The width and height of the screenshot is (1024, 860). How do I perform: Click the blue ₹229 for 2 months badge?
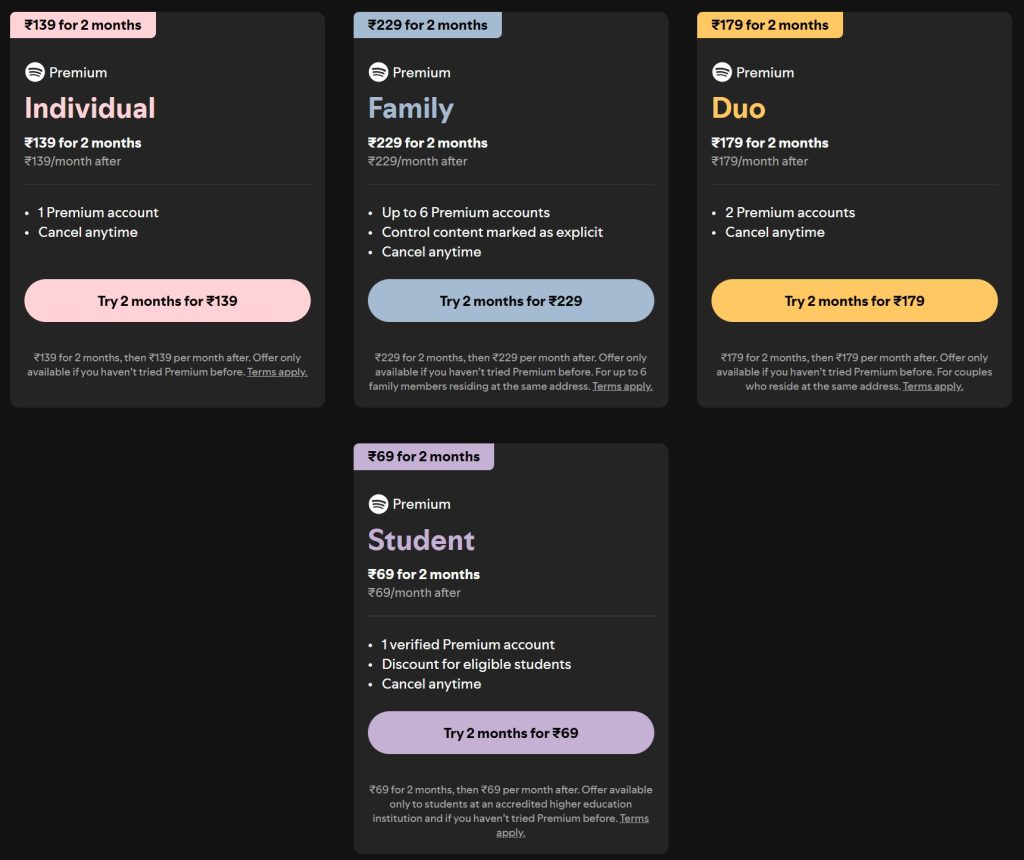pyautogui.click(x=427, y=25)
